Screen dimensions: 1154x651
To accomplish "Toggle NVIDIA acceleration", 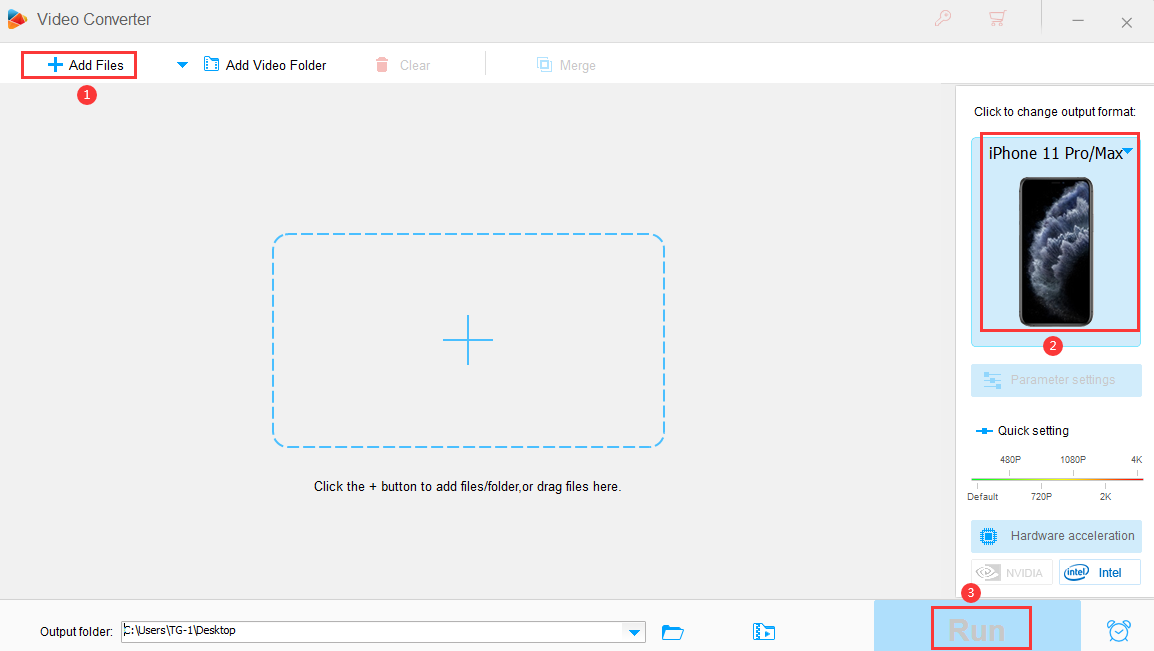I will [1012, 572].
